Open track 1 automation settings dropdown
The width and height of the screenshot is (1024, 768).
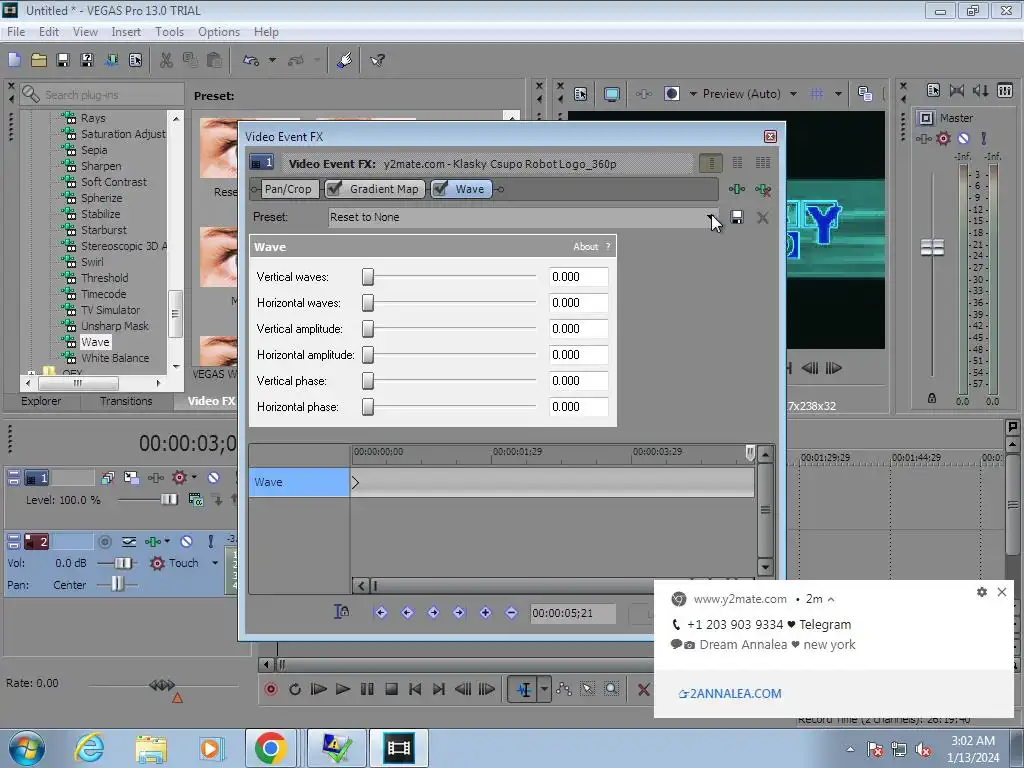[x=195, y=477]
